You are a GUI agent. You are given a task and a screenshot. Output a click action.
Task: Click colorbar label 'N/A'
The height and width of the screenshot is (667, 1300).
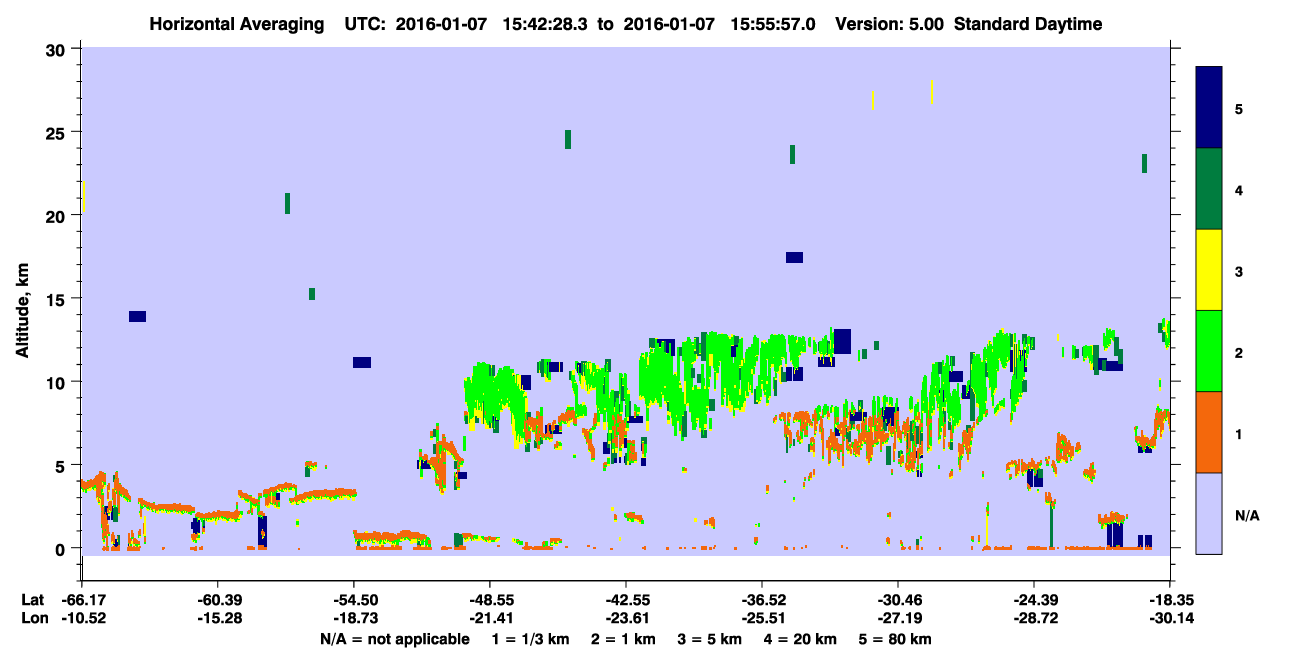[1247, 515]
